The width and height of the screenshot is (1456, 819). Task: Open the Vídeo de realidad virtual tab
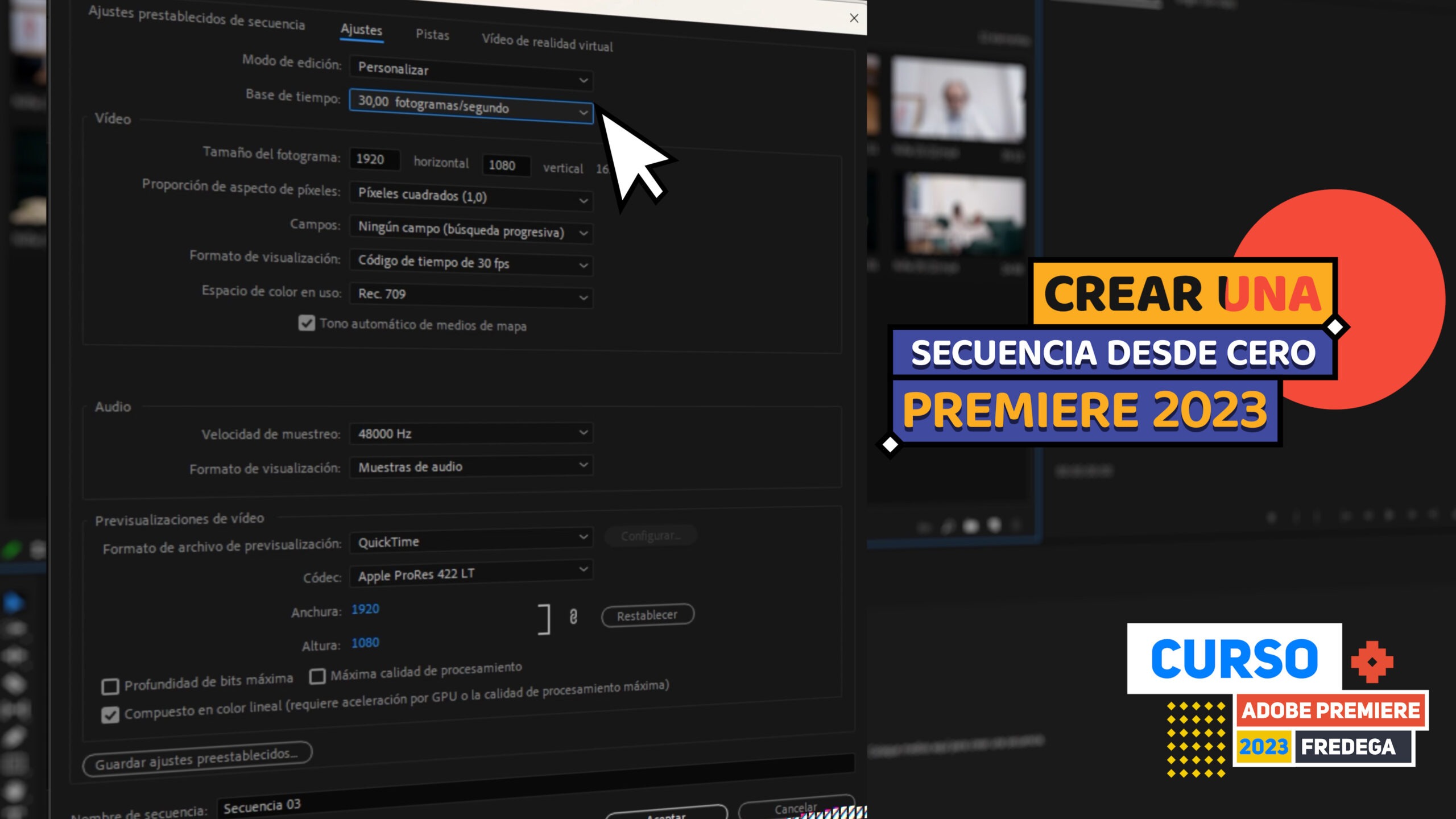(547, 43)
